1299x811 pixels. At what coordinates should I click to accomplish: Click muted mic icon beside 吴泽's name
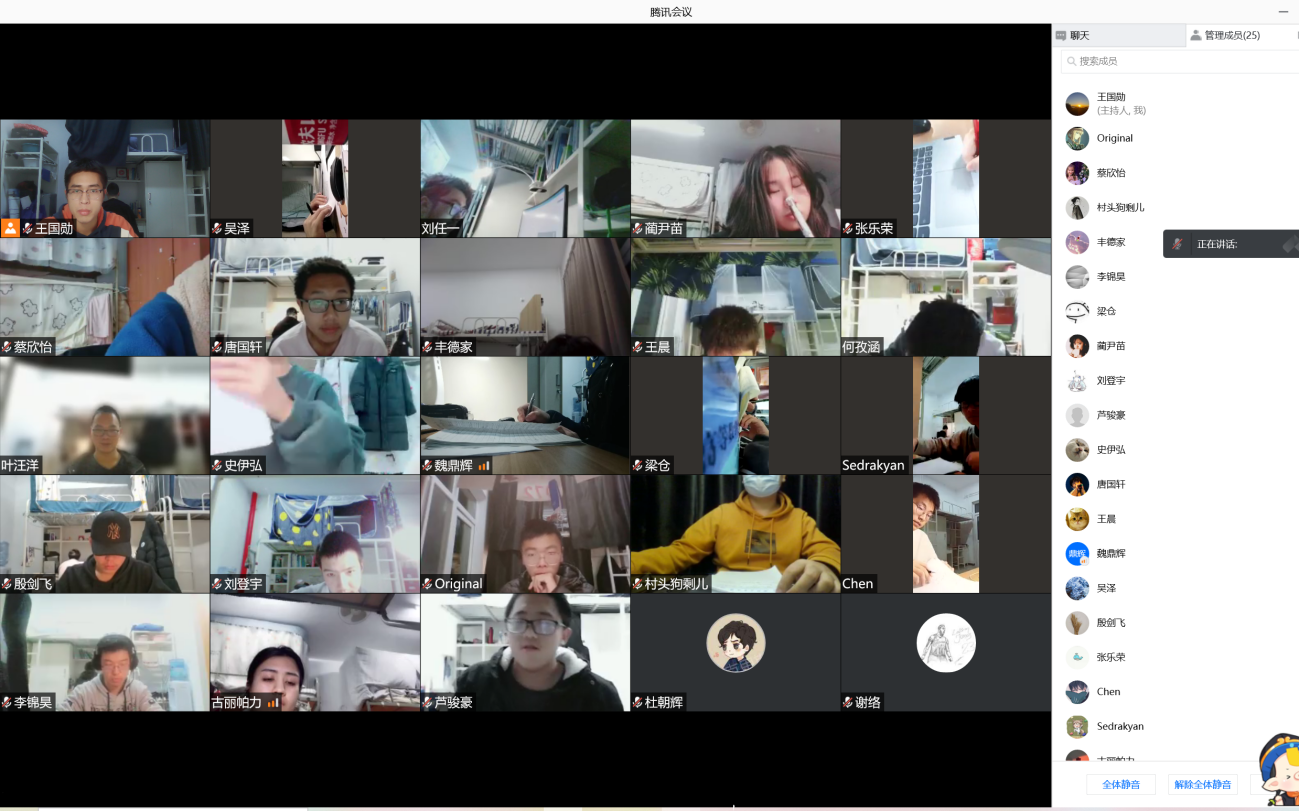(x=217, y=229)
